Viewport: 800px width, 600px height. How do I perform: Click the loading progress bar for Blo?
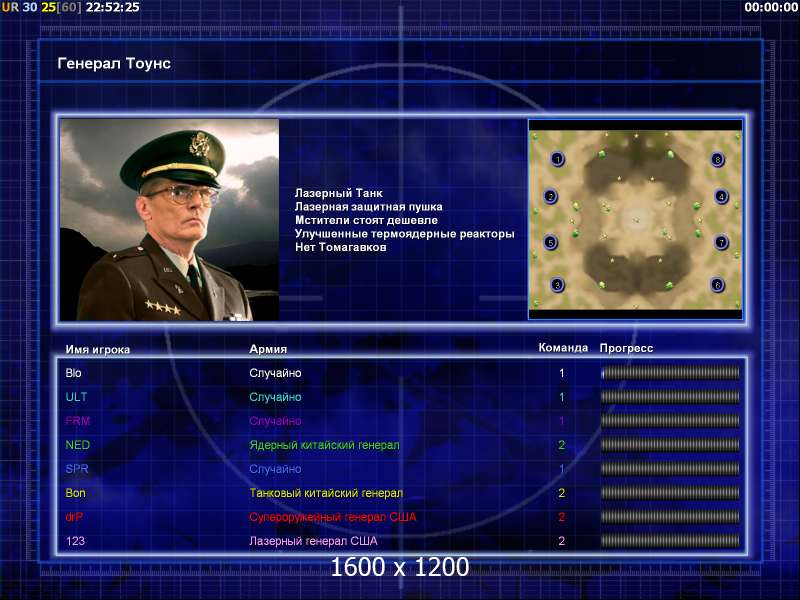tap(670, 373)
